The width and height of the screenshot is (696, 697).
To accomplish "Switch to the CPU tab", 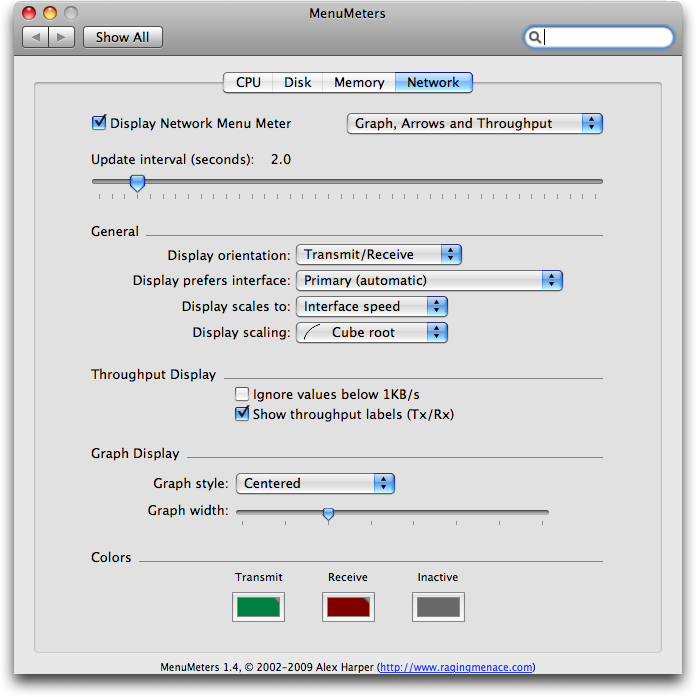I will (x=248, y=83).
